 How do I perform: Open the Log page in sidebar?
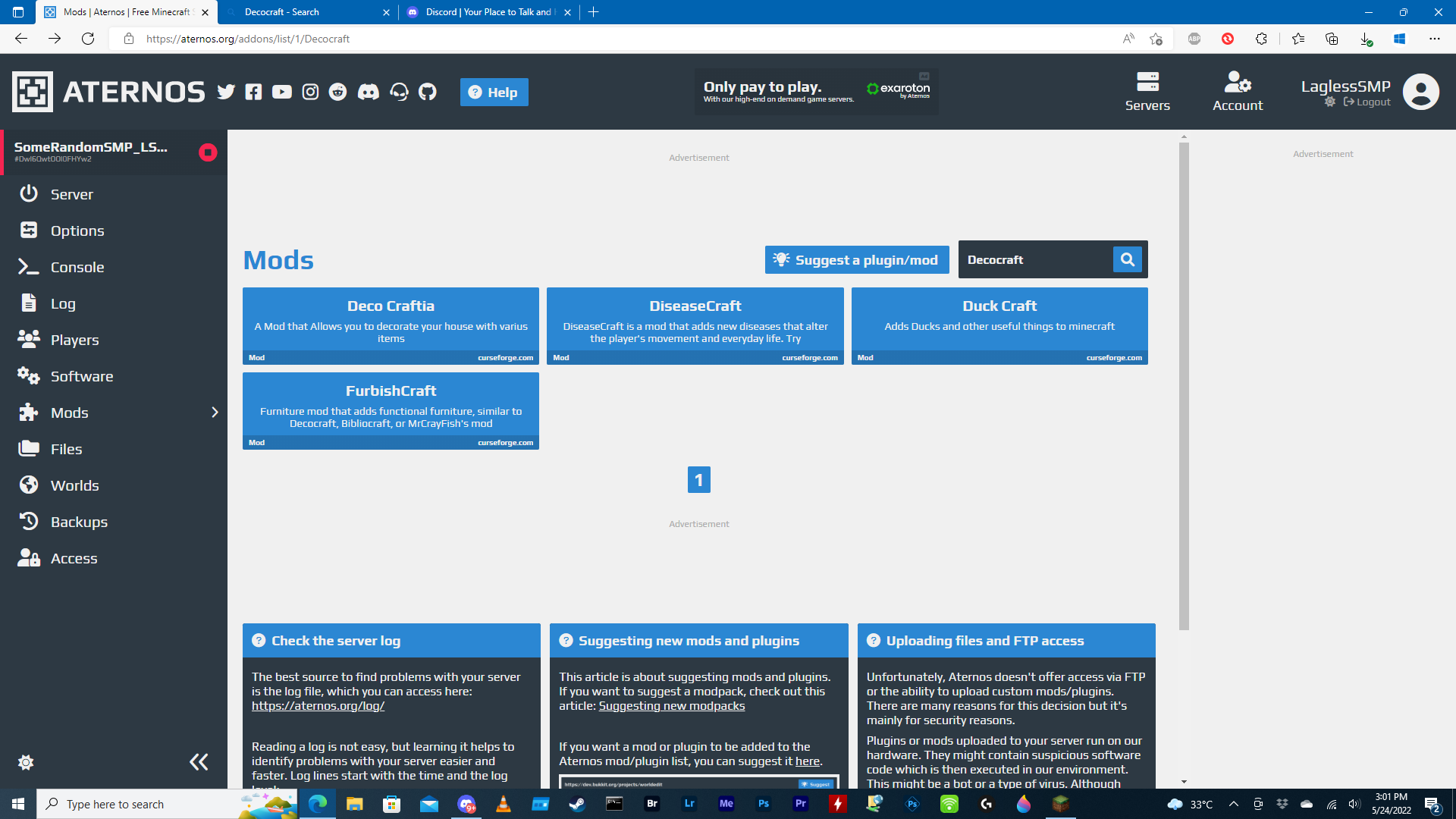tap(114, 303)
